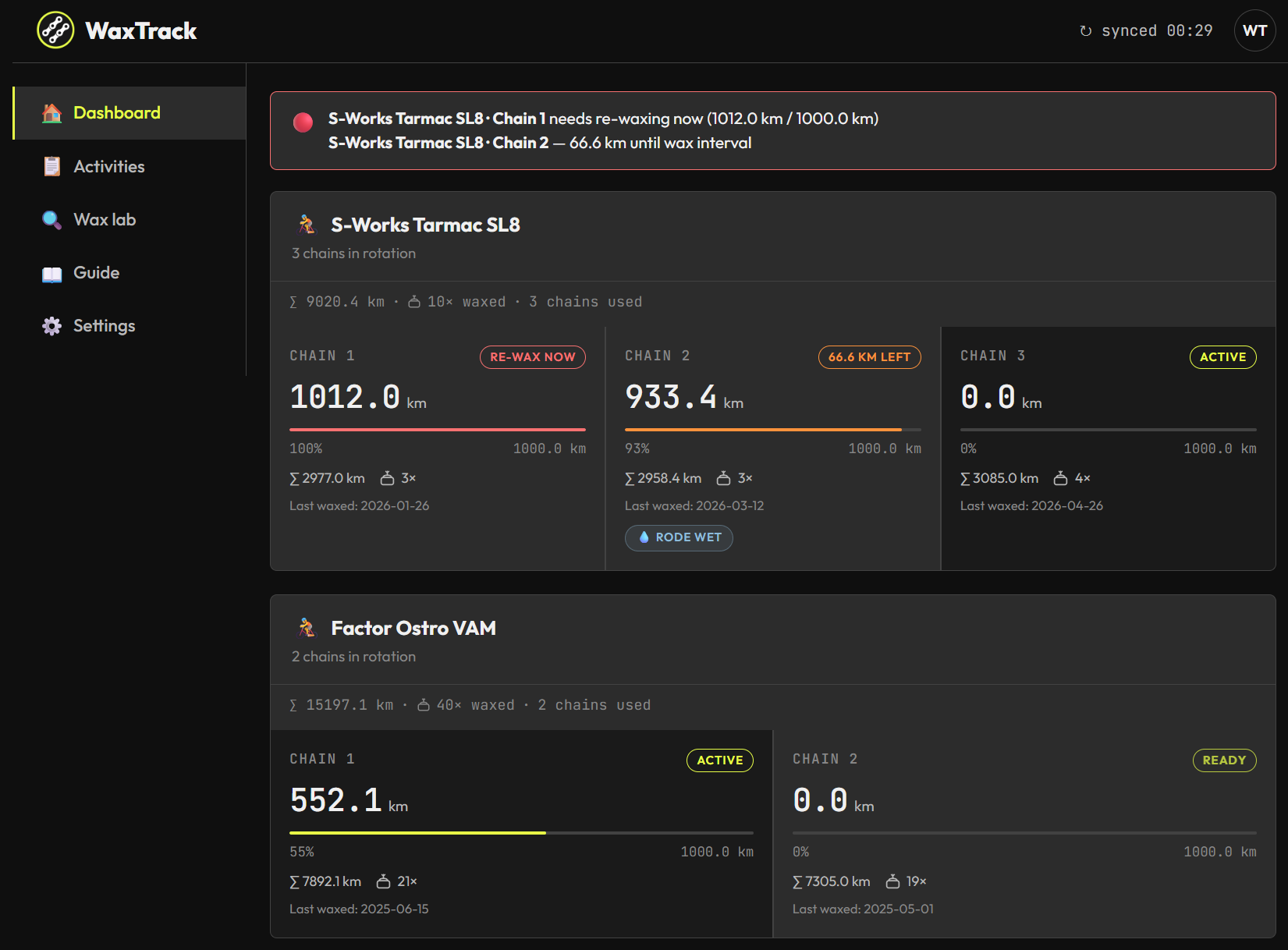Click the '∑ 15197.1 km' summary text
The height and width of the screenshot is (950, 1288).
coord(342,705)
